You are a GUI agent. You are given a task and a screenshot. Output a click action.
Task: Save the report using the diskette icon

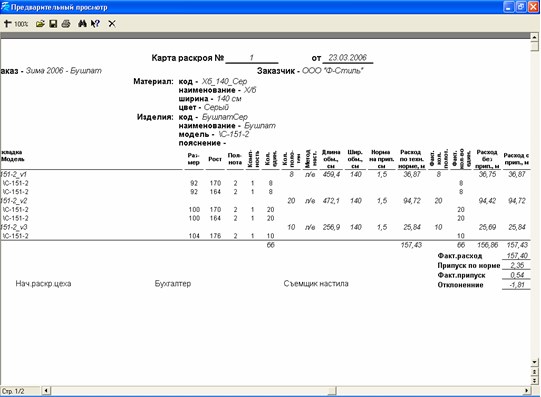[53, 24]
